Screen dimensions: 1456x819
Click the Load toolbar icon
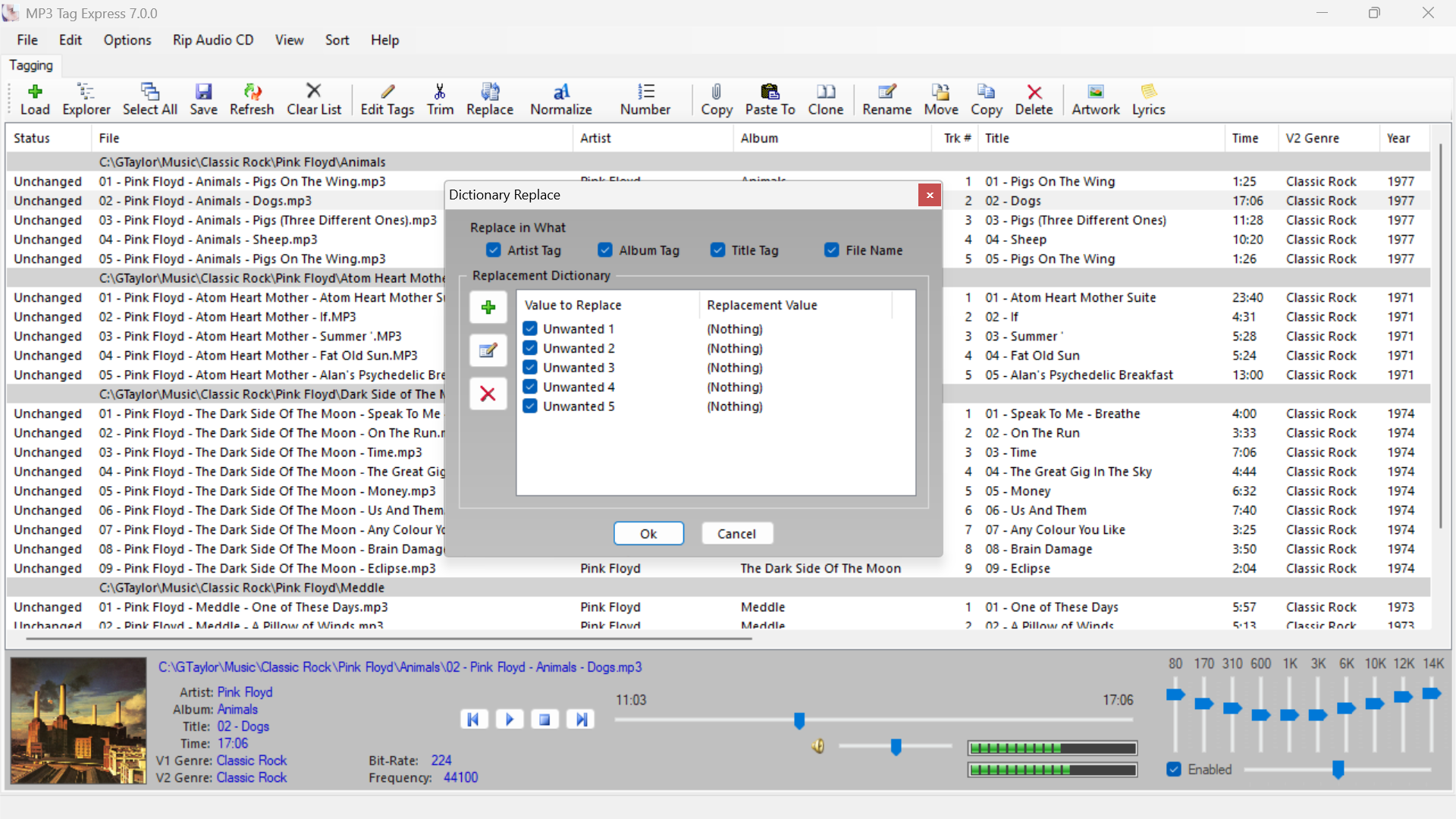(x=35, y=99)
